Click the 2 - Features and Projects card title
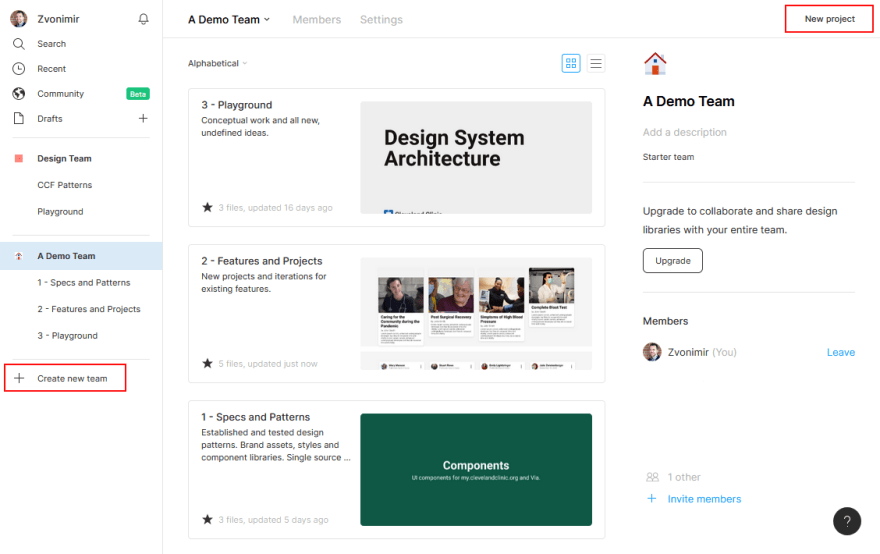 (262, 261)
